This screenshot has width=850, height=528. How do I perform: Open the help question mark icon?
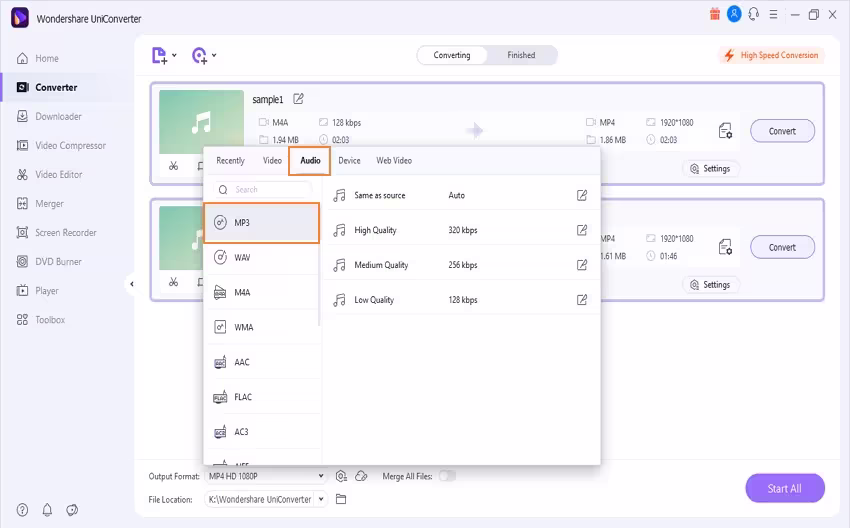(22, 510)
